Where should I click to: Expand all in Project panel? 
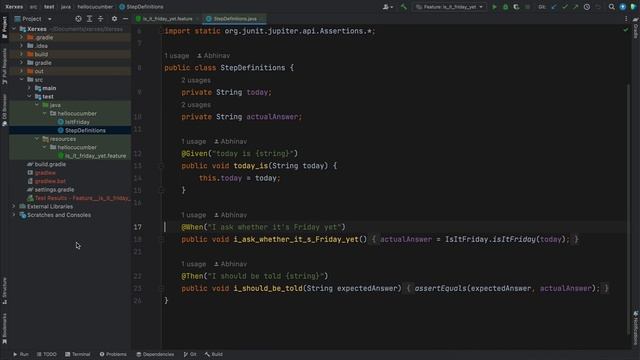[89, 19]
